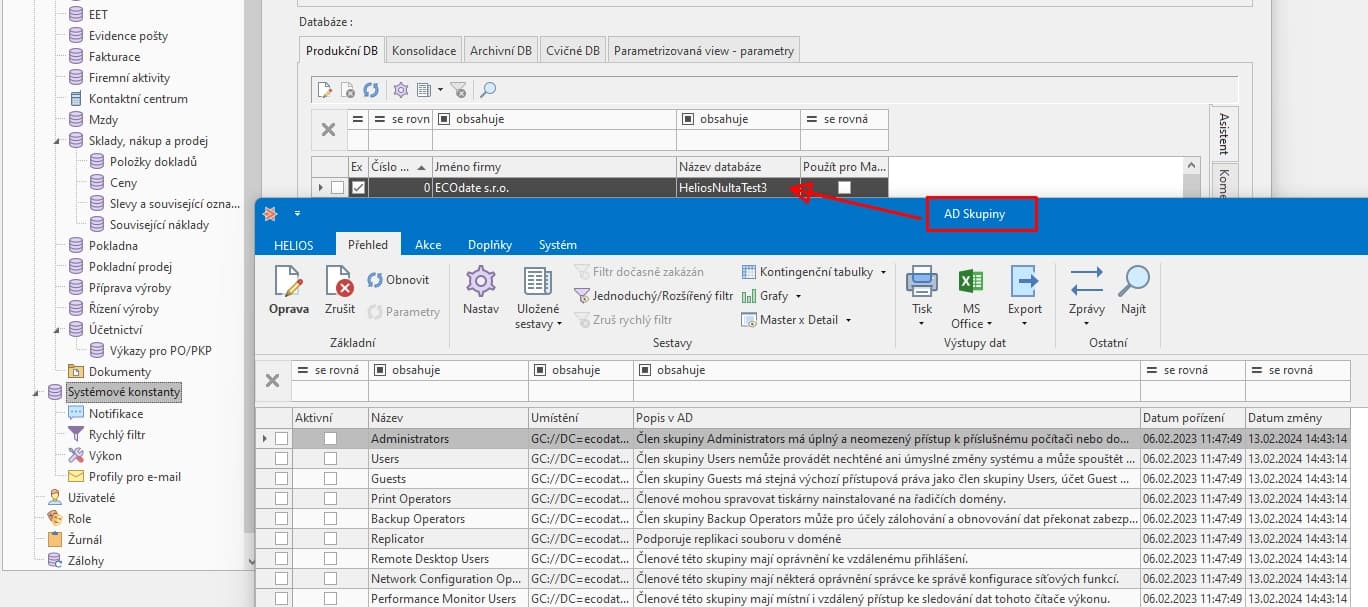Tick the row selector checkbox for Remote Desktop Users
This screenshot has height=607, width=1368.
click(x=281, y=559)
